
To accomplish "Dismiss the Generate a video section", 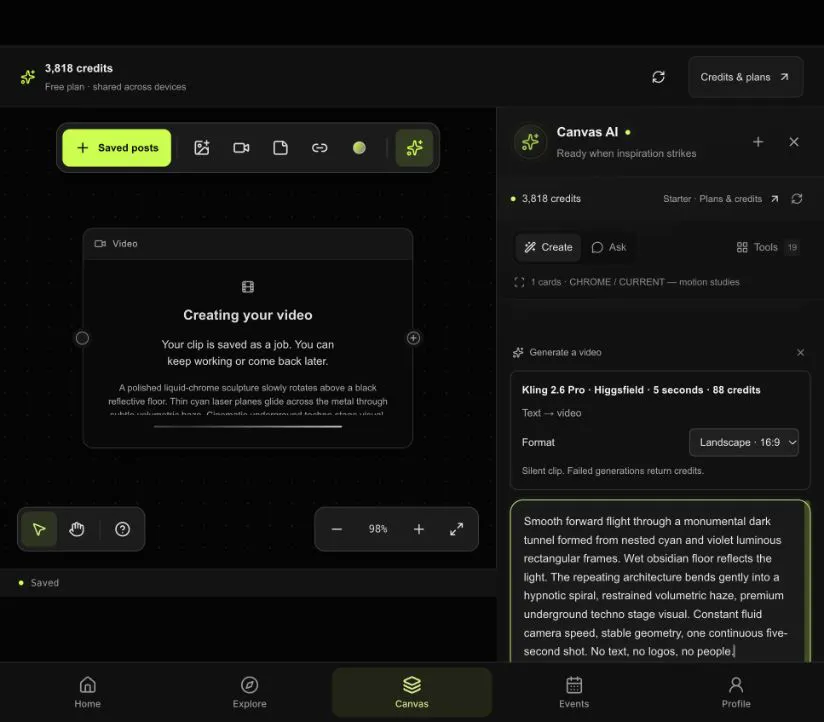I will 800,353.
